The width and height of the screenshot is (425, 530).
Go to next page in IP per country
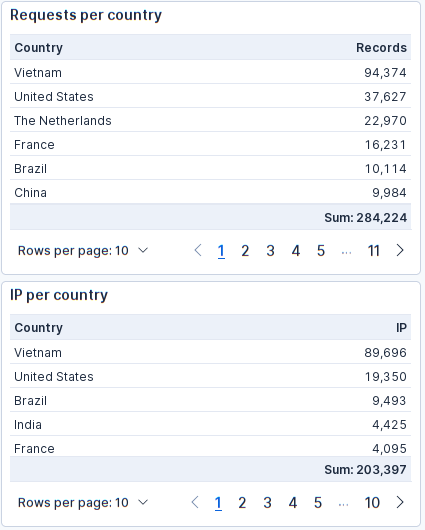coord(400,502)
